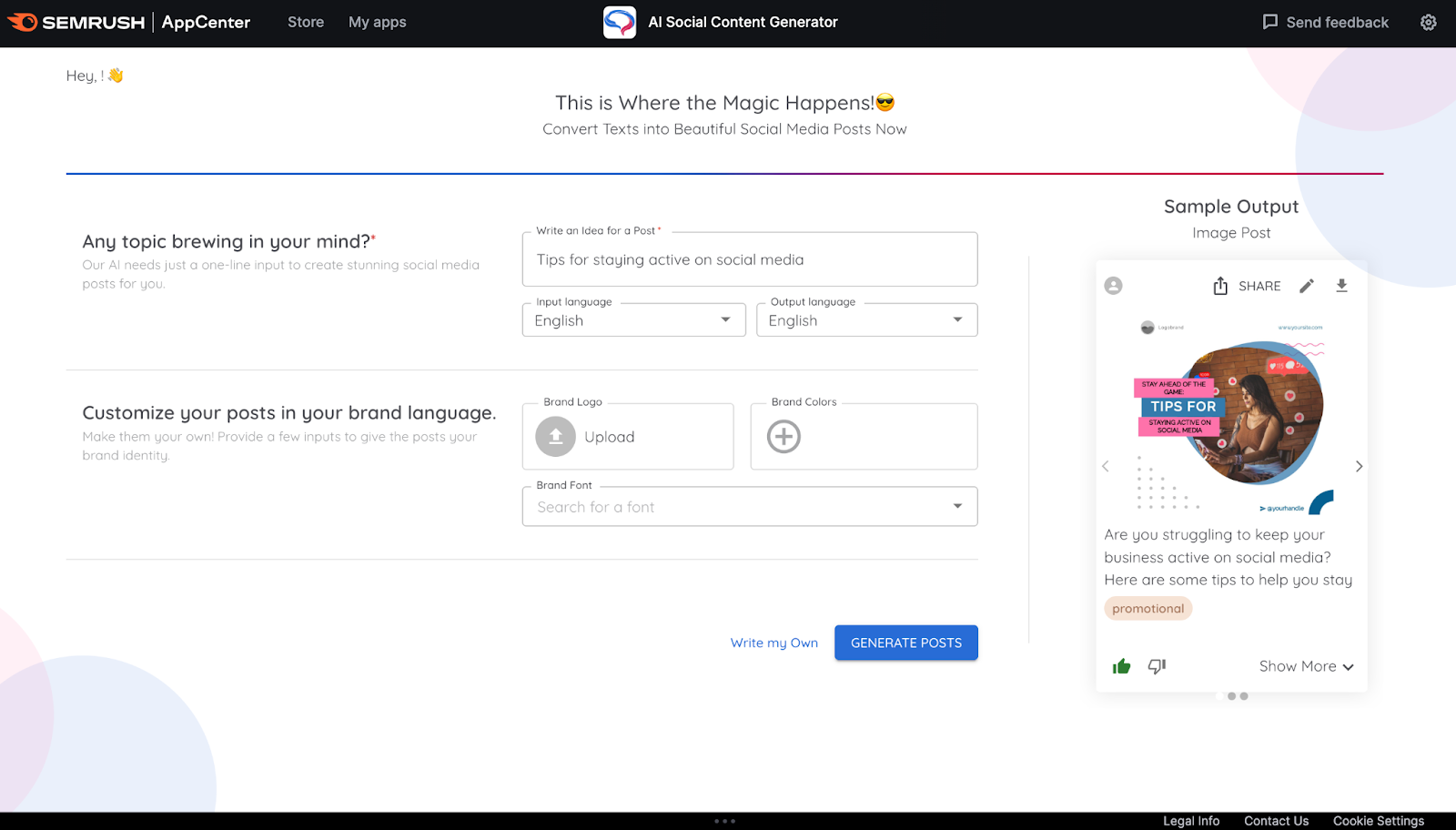Dislike the sample post with thumbs down

1157,666
